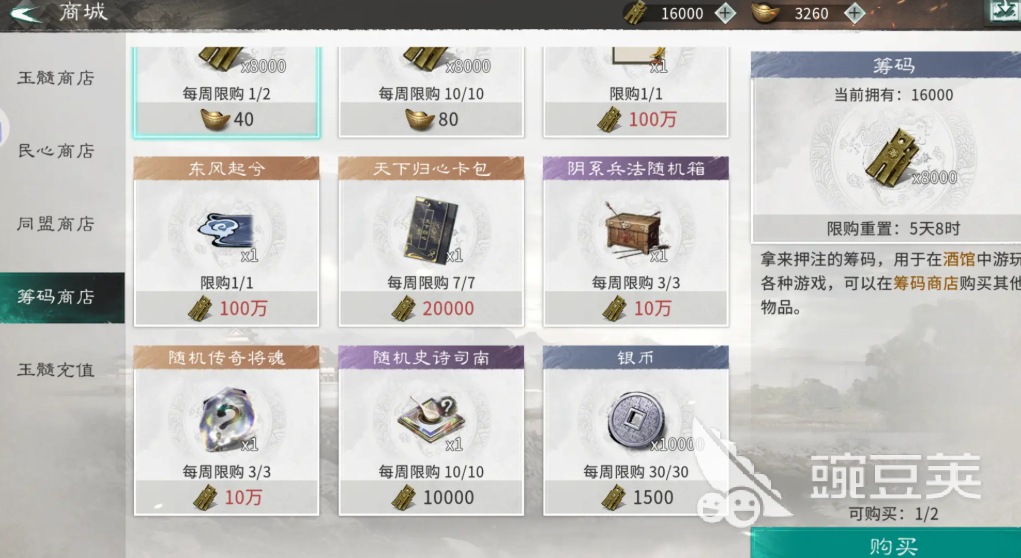Open the 玉髓充值 recharge tab
The width and height of the screenshot is (1021, 558).
57,370
